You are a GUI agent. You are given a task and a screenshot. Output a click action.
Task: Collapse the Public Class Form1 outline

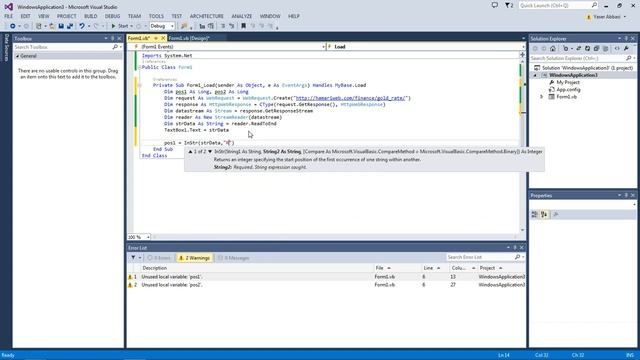pos(140,67)
